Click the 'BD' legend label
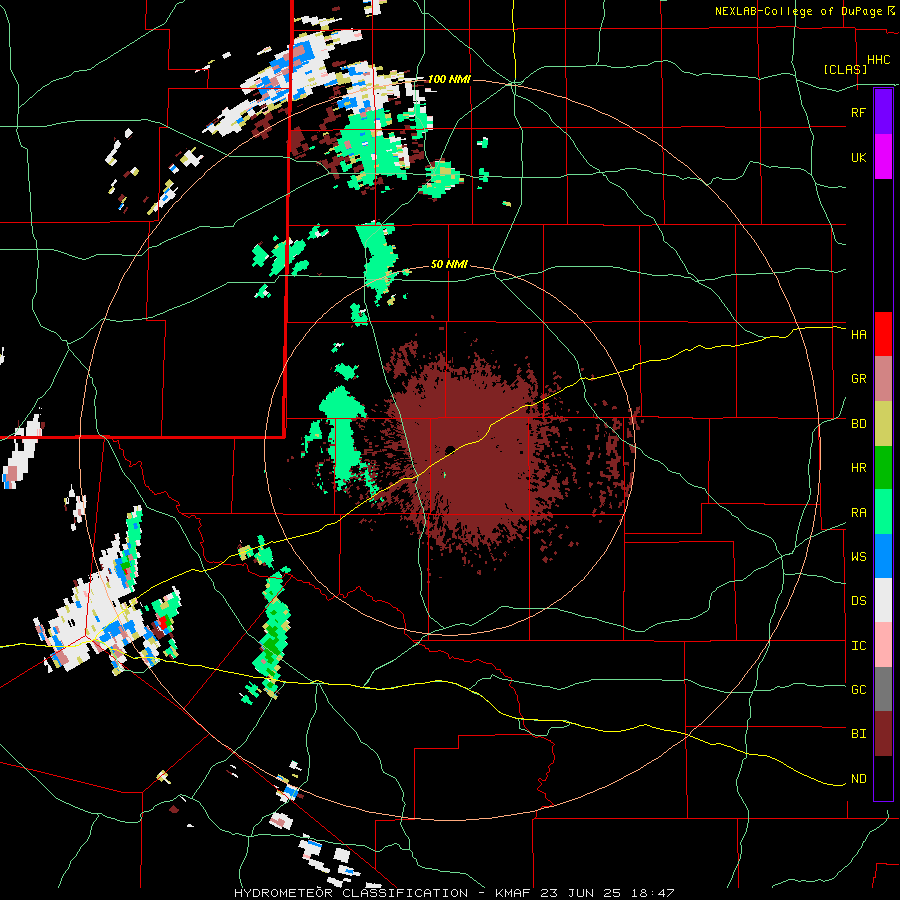 point(858,424)
